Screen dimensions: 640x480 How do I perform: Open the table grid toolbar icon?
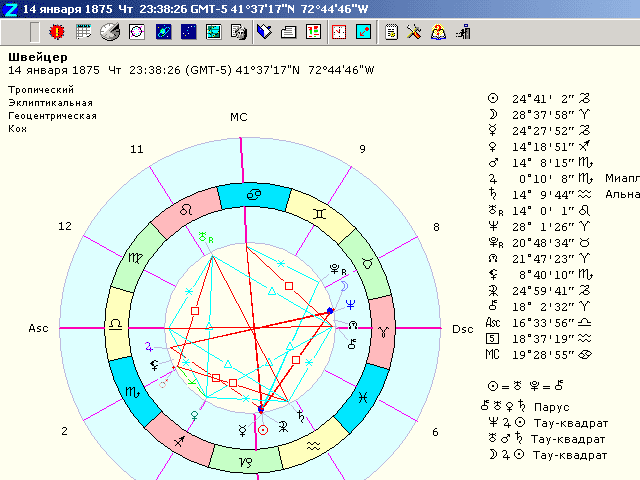click(x=83, y=32)
